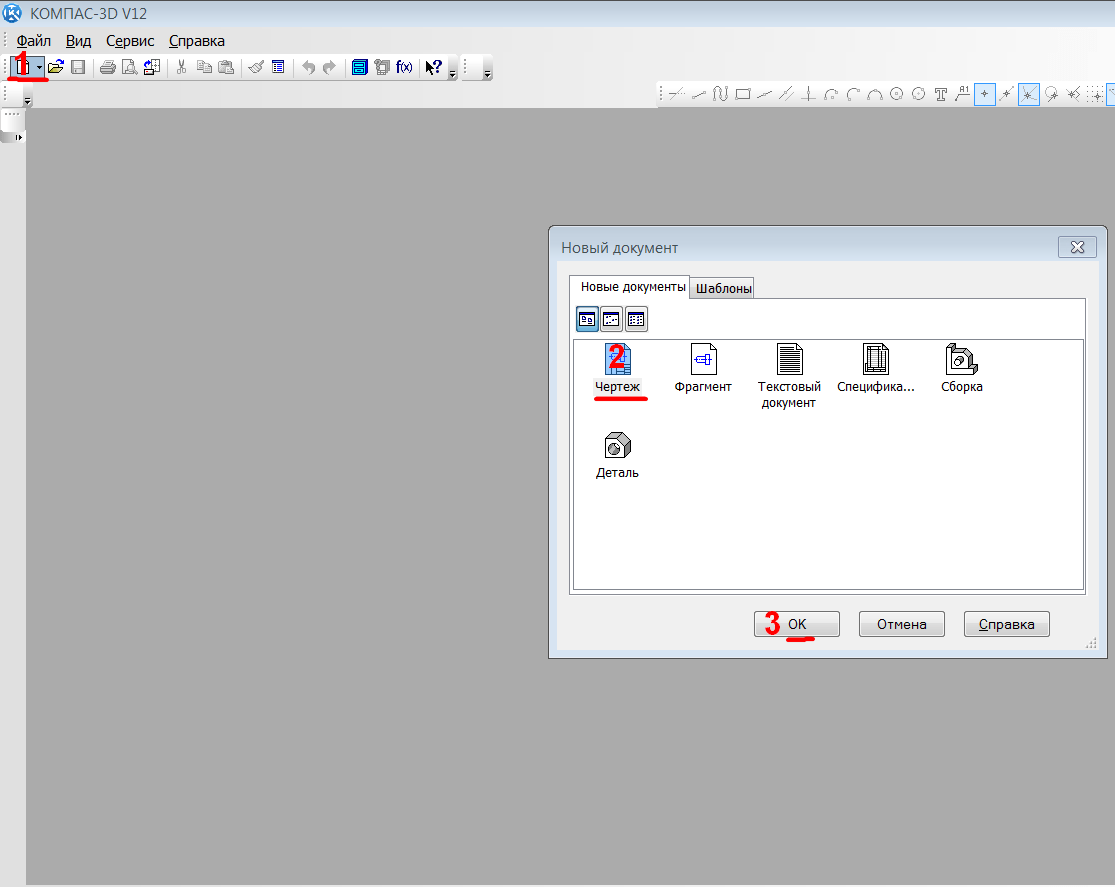Viewport: 1115px width, 887px height.
Task: Toggle the normal snap
Action: [x=1073, y=94]
